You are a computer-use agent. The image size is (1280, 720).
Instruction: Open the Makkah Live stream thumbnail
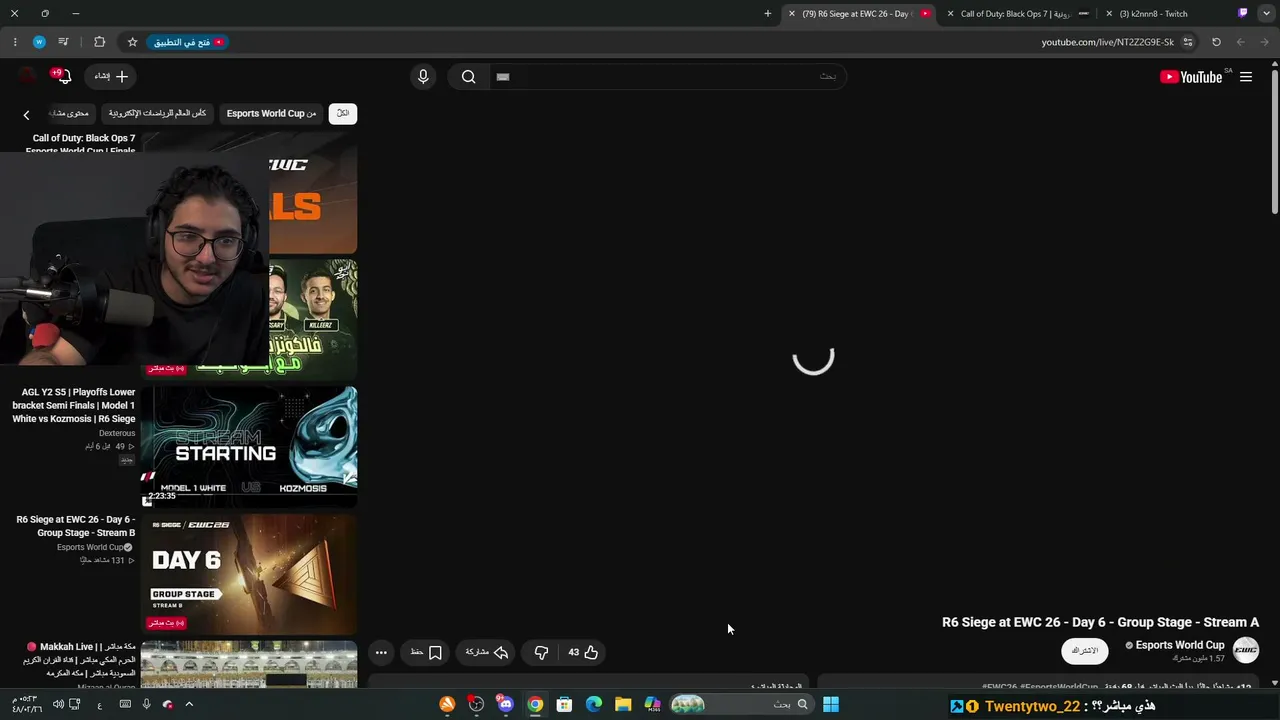[249, 664]
